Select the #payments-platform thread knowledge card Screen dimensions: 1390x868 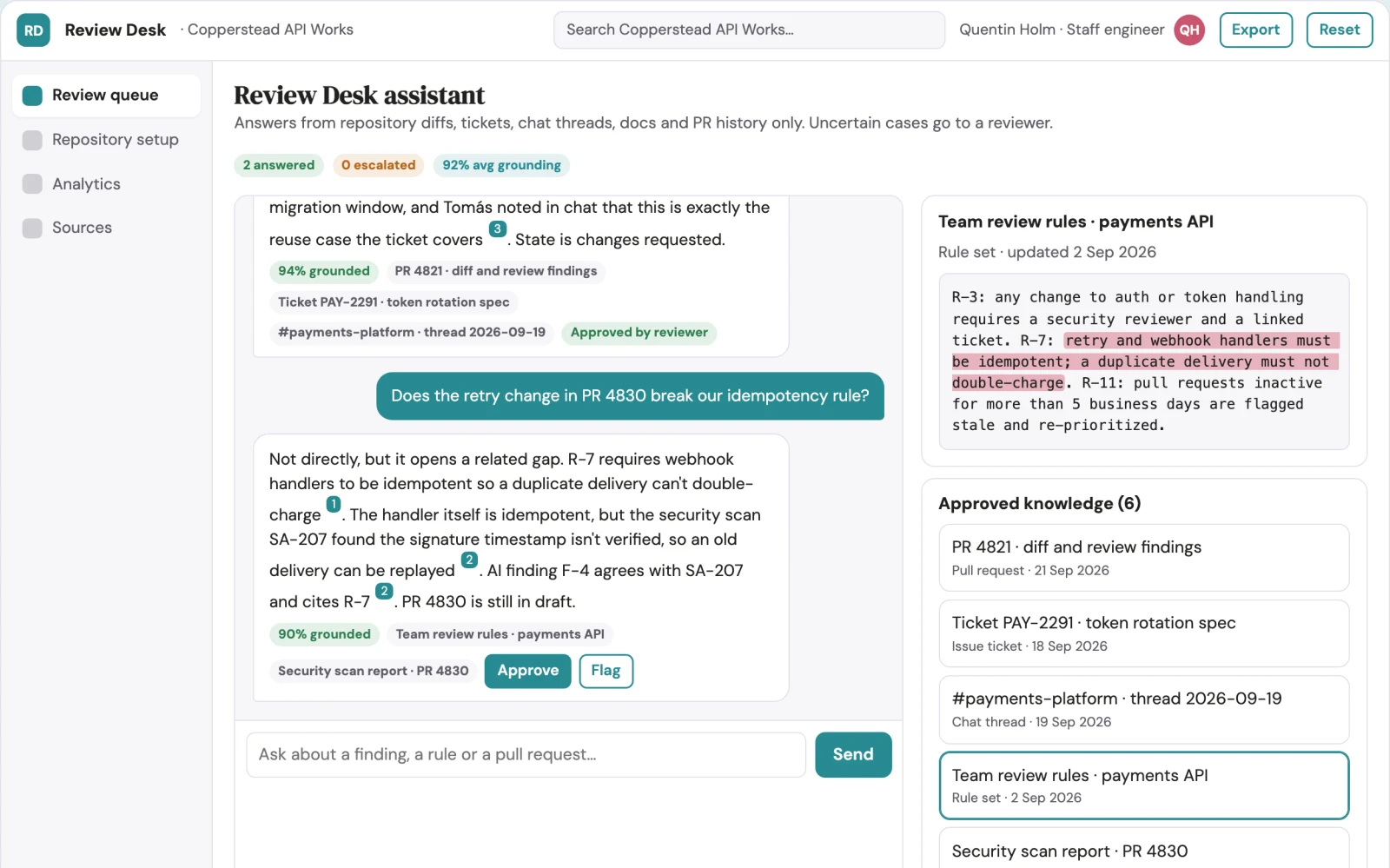[x=1143, y=709]
